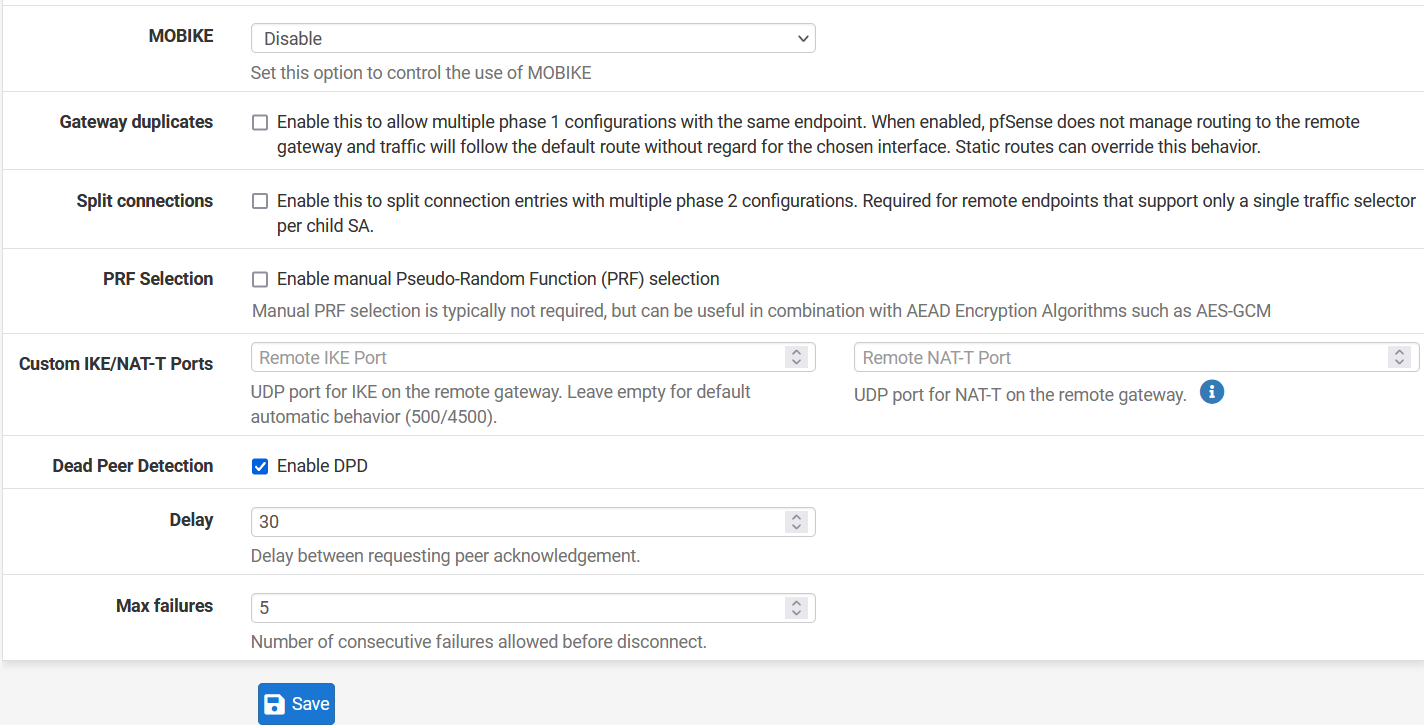This screenshot has height=725, width=1424.
Task: Adjust the Delay spinner arrows
Action: [x=796, y=522]
